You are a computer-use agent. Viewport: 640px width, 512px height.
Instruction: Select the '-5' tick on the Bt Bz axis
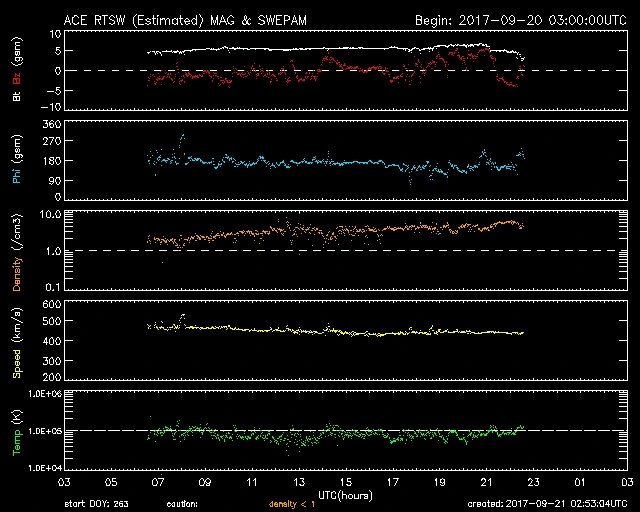click(54, 91)
